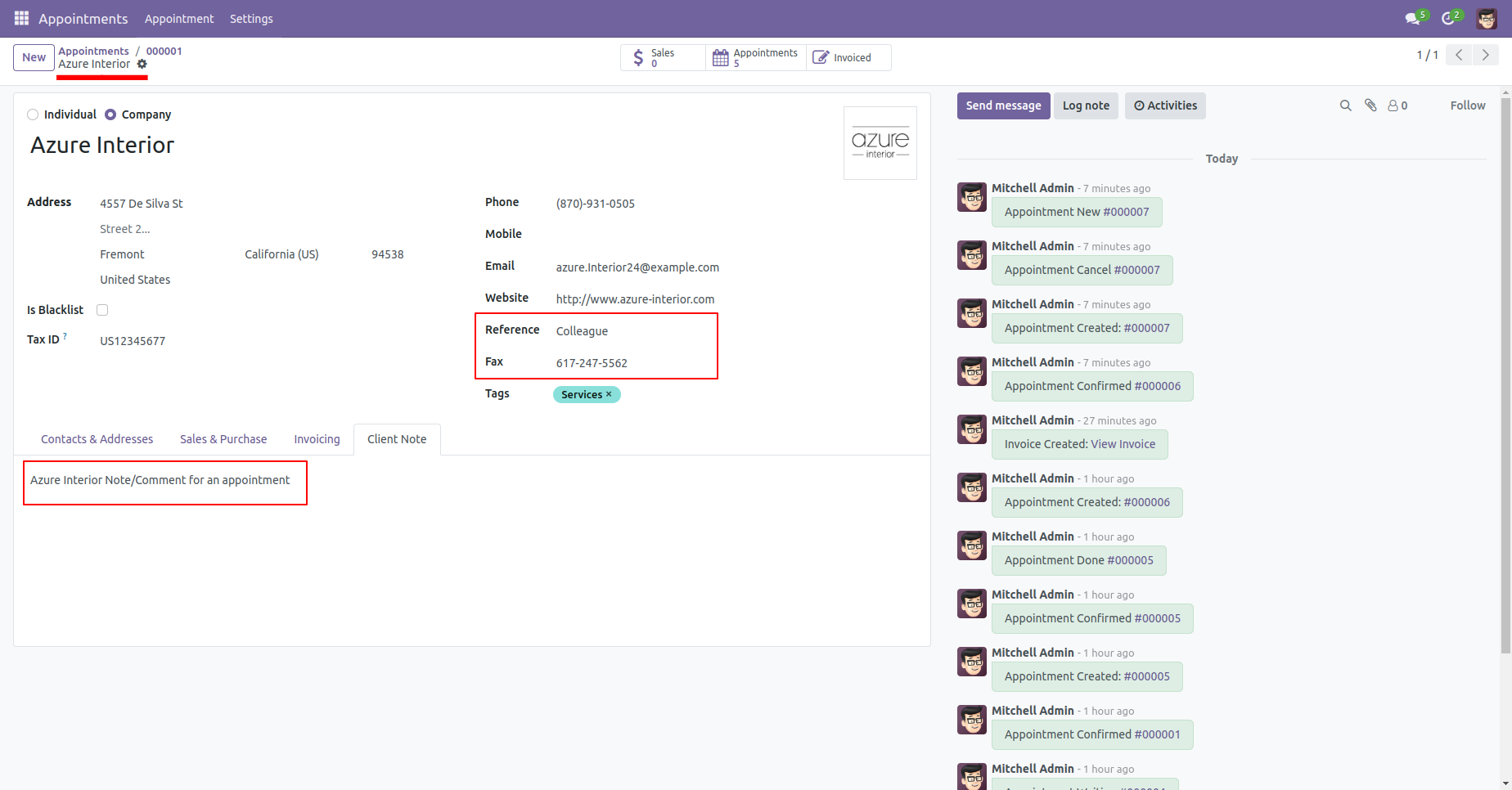This screenshot has width=1512, height=790.
Task: Switch to the Invoicing tab
Action: click(317, 439)
